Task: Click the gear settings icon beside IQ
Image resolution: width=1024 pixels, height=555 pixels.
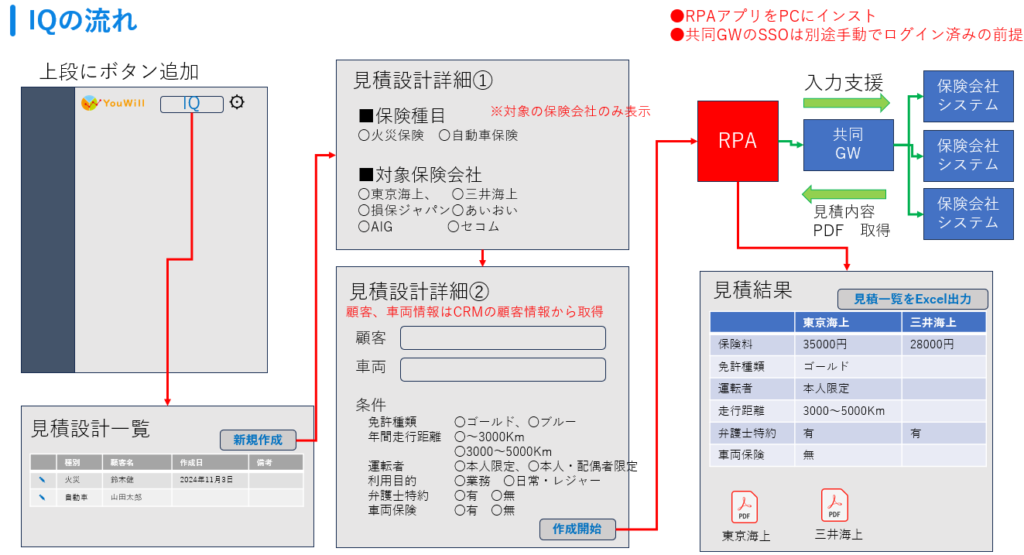Action: coord(237,102)
